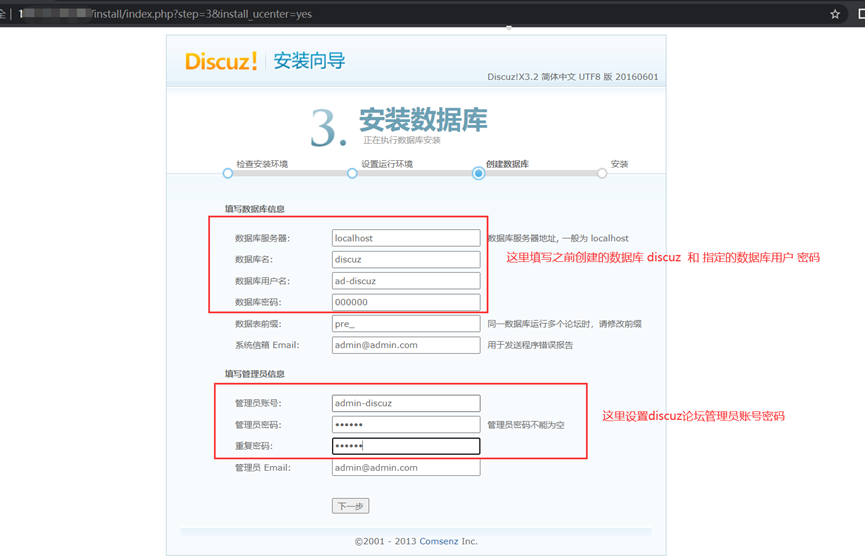Click the 数据表前缀 label
This screenshot has height=558, width=865.
click(x=258, y=324)
